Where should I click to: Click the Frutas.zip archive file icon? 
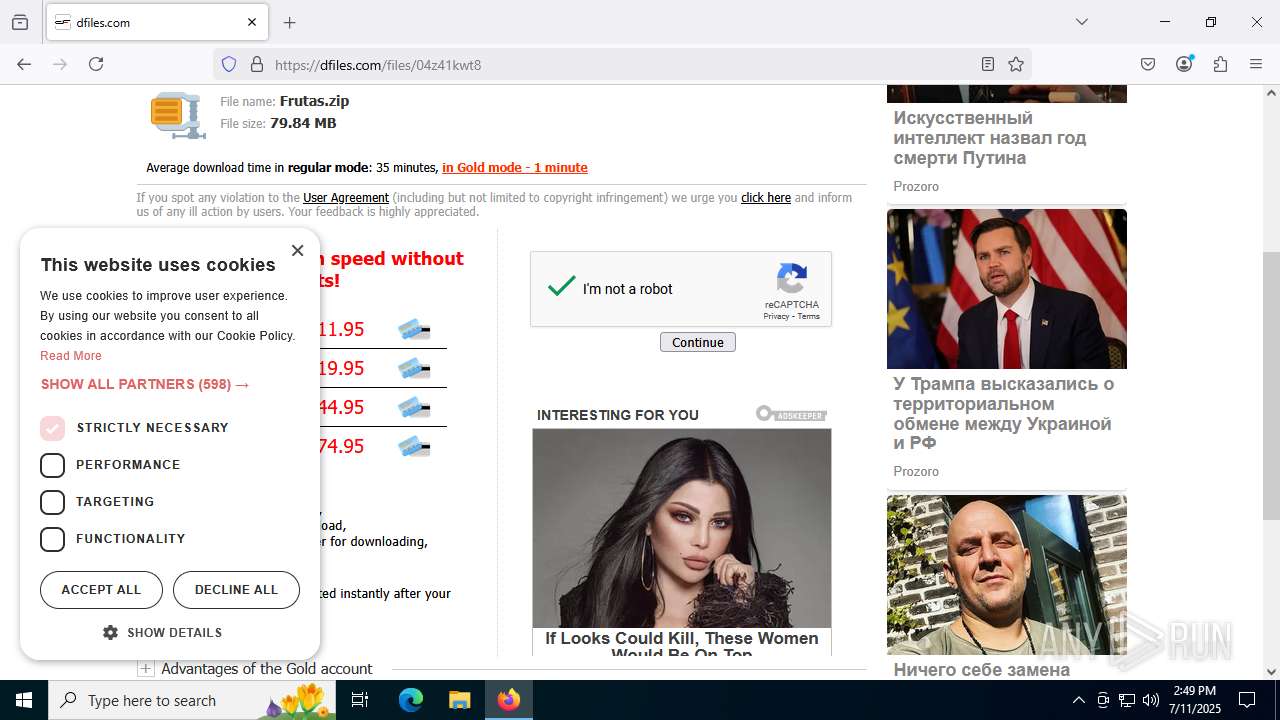(177, 114)
